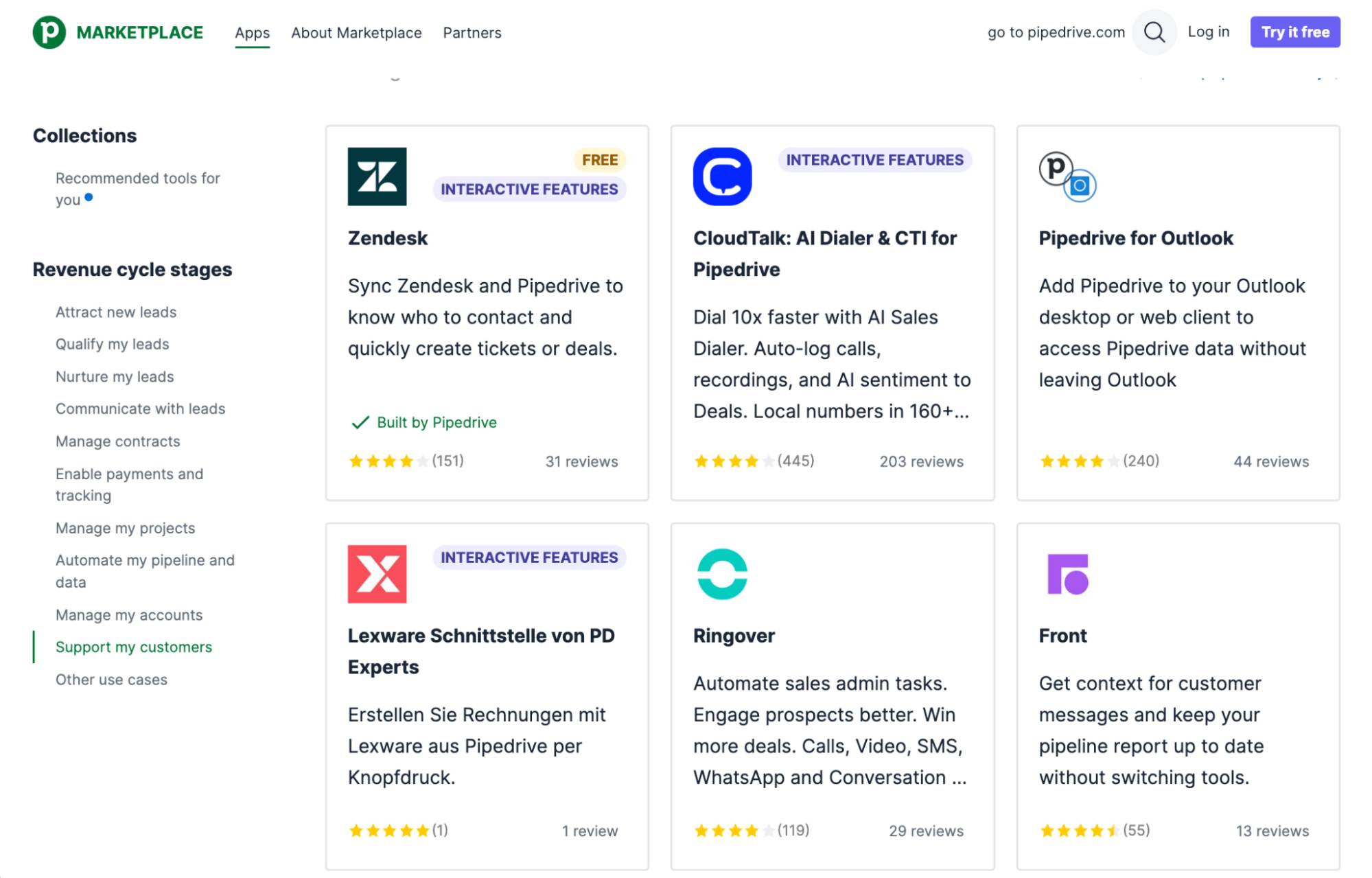
Task: Click the Try it free button
Action: point(1295,32)
